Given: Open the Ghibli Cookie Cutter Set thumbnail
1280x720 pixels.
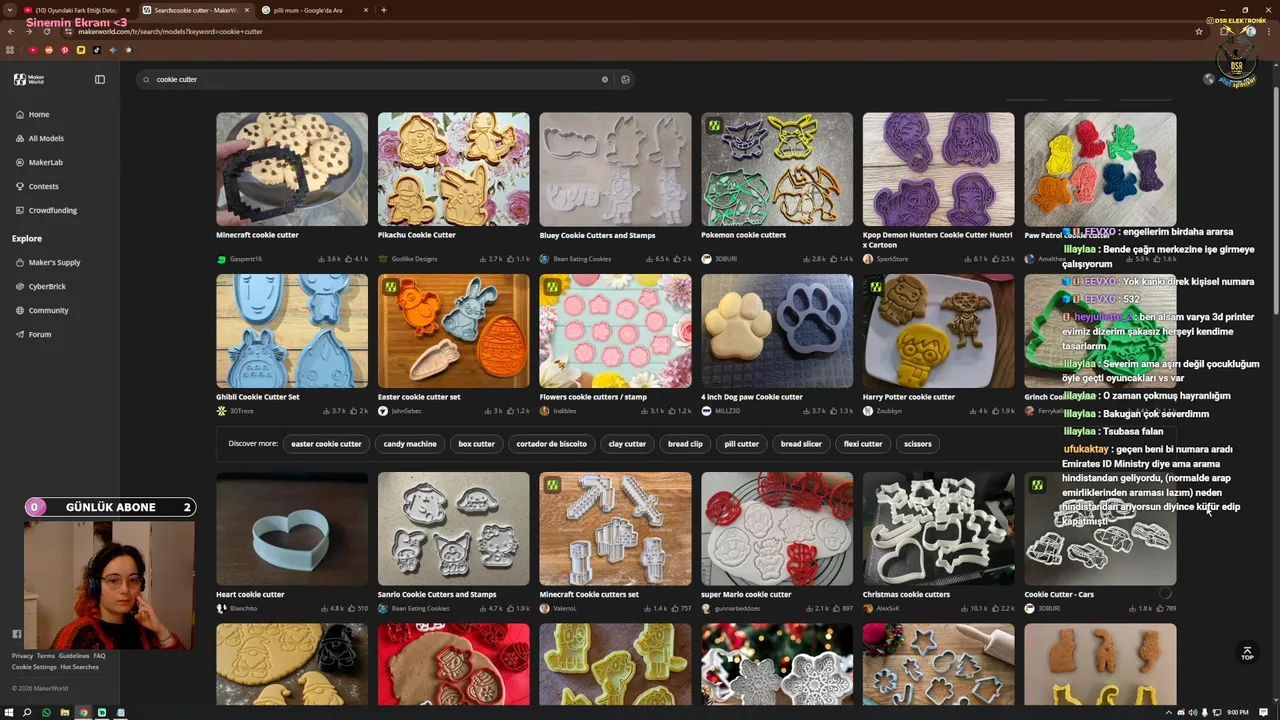Looking at the screenshot, I should coord(292,331).
